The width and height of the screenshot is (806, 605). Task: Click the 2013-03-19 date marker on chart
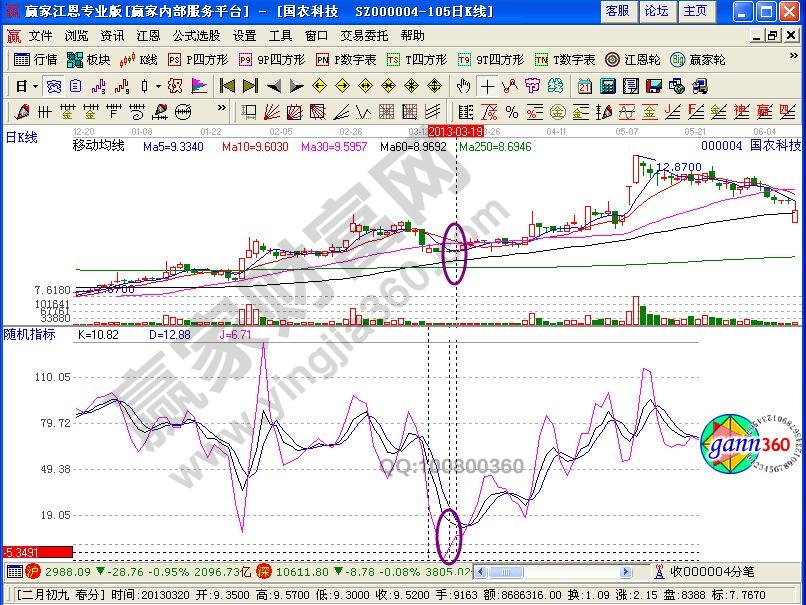pyautogui.click(x=456, y=131)
